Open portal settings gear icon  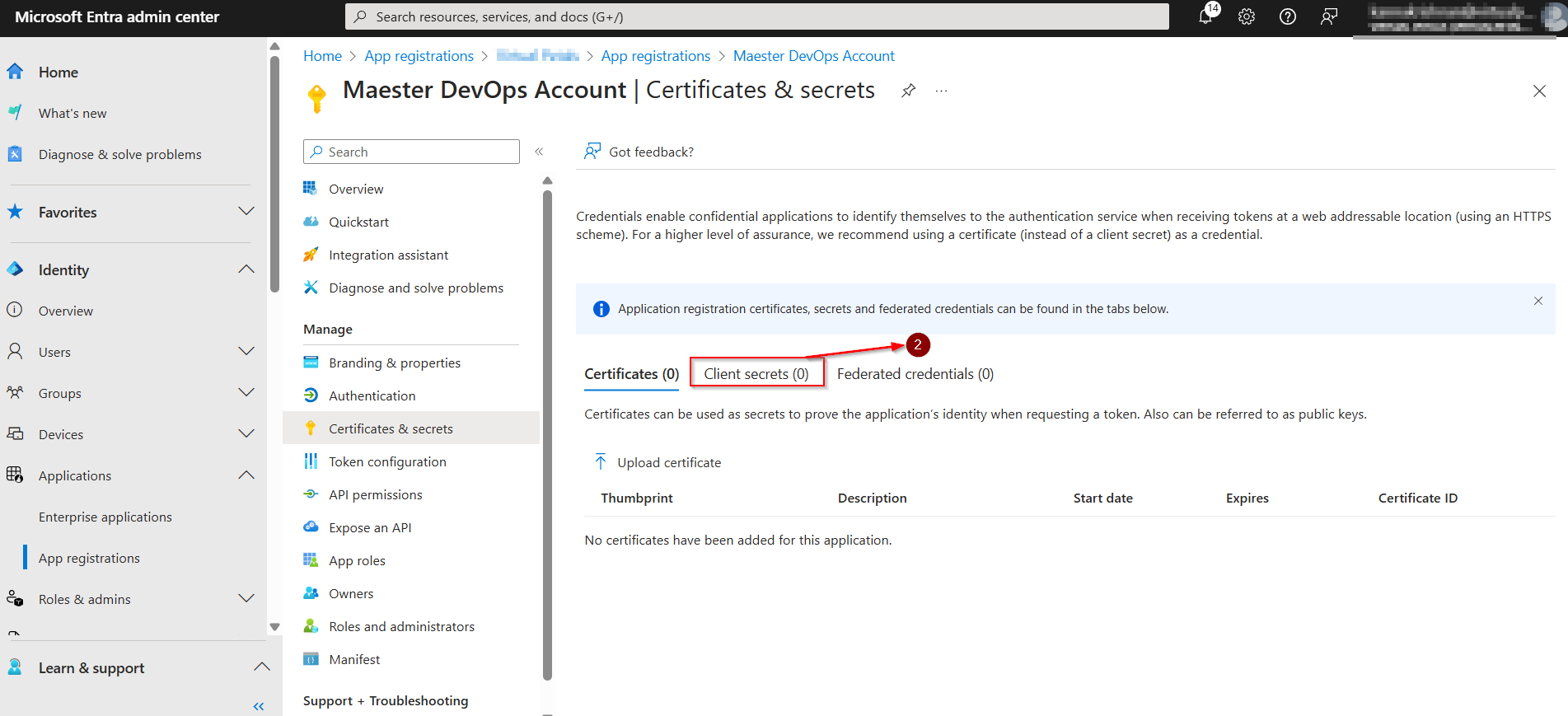1247,16
